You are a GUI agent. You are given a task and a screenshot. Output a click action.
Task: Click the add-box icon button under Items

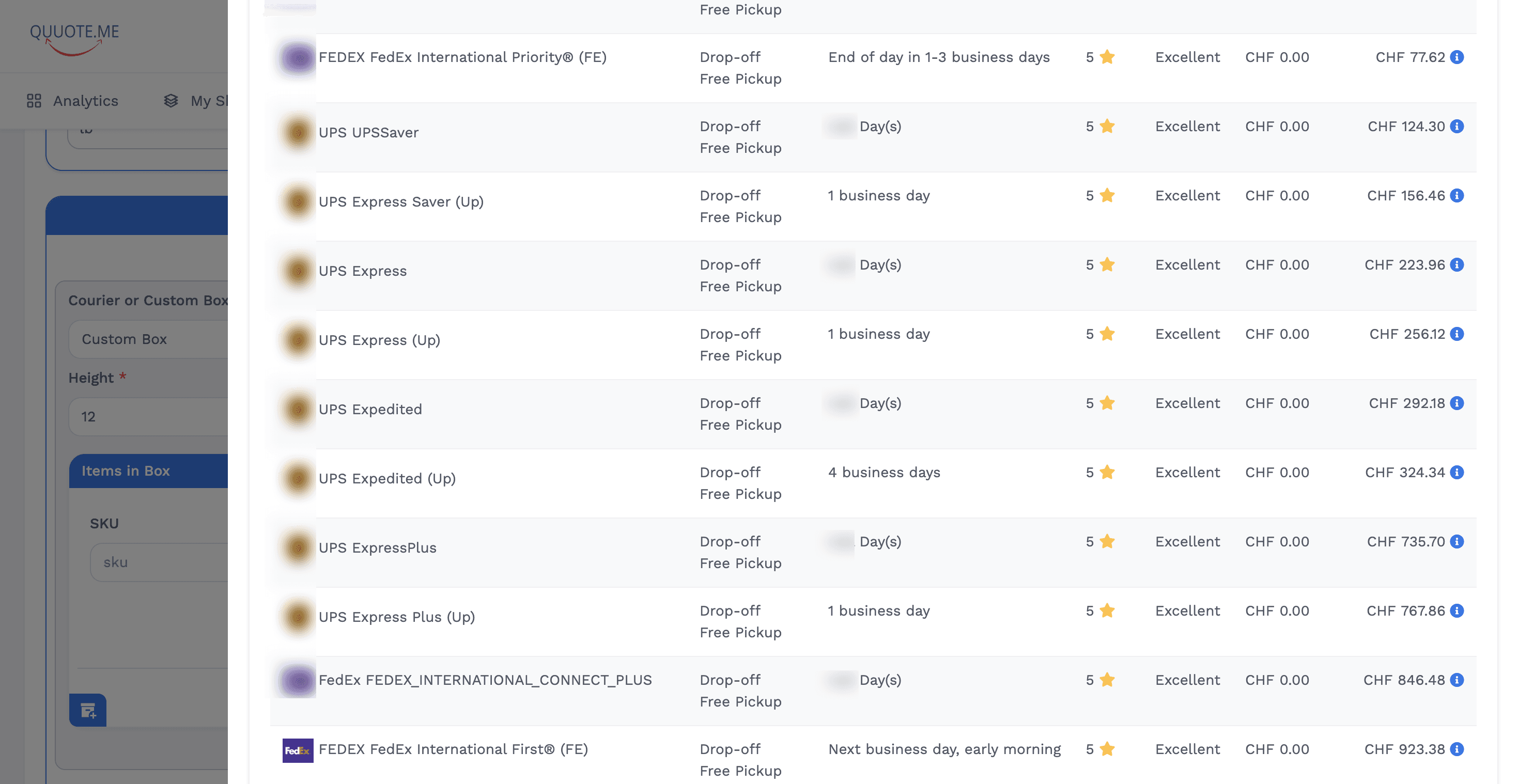click(x=88, y=711)
